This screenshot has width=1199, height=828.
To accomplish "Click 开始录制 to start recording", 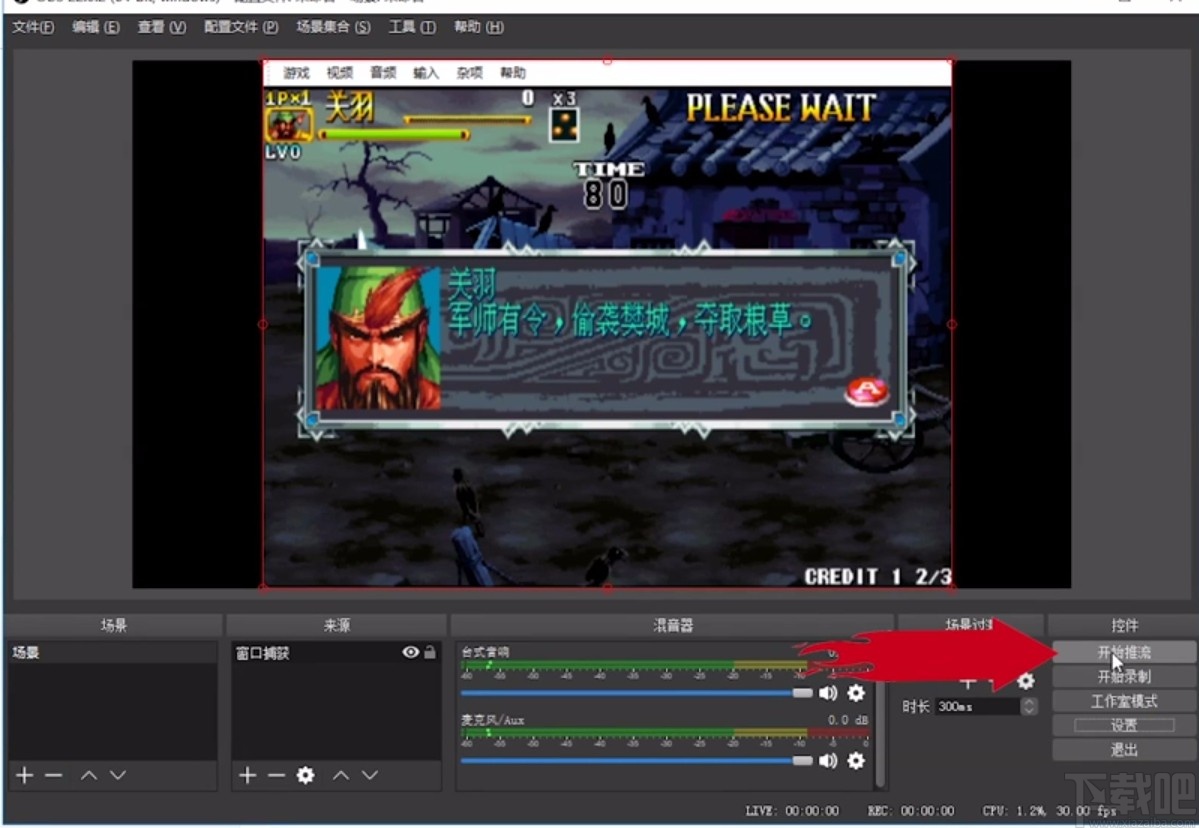I will pyautogui.click(x=1124, y=677).
